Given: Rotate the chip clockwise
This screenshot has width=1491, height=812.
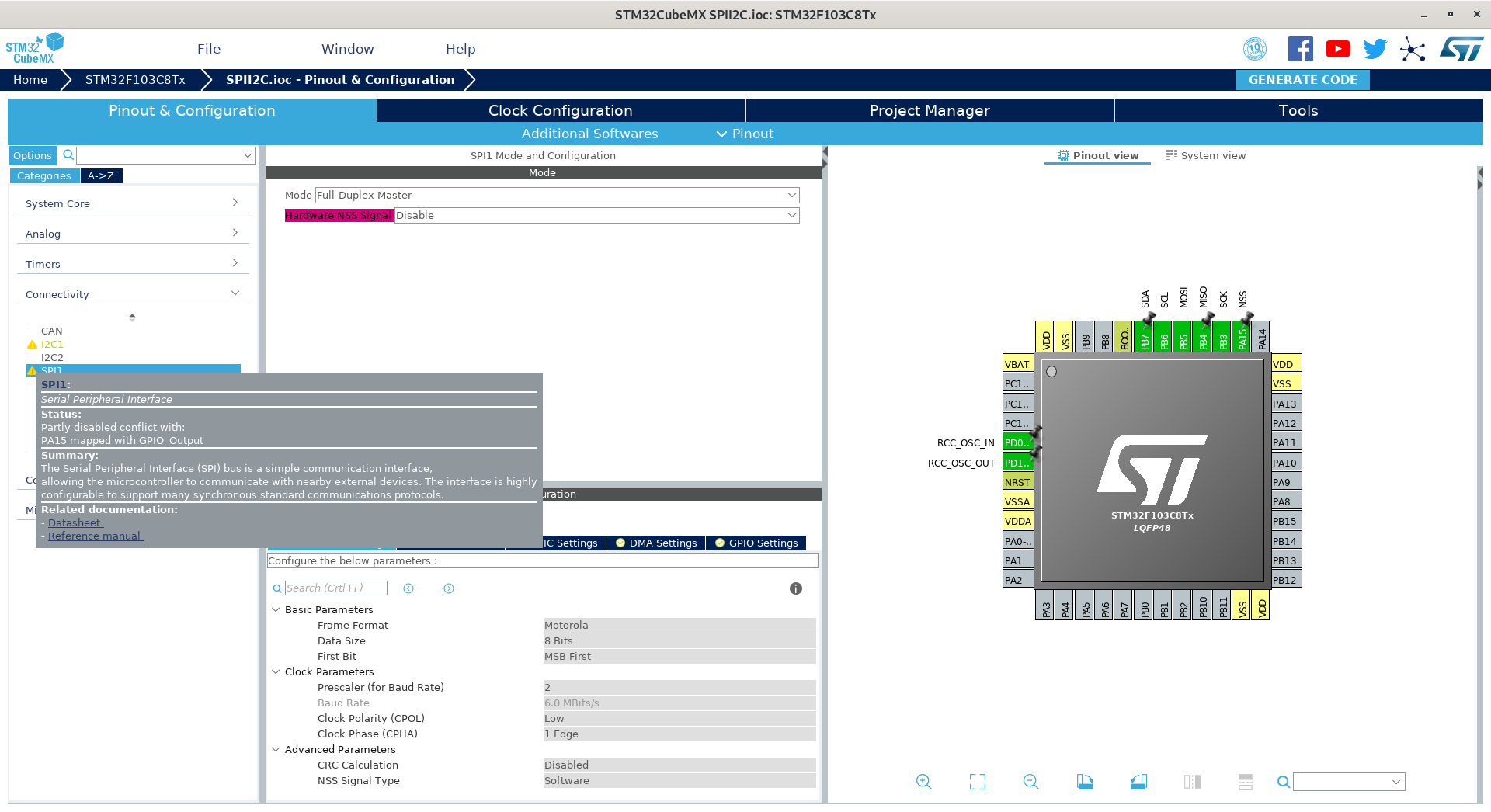Looking at the screenshot, I should point(1085,782).
